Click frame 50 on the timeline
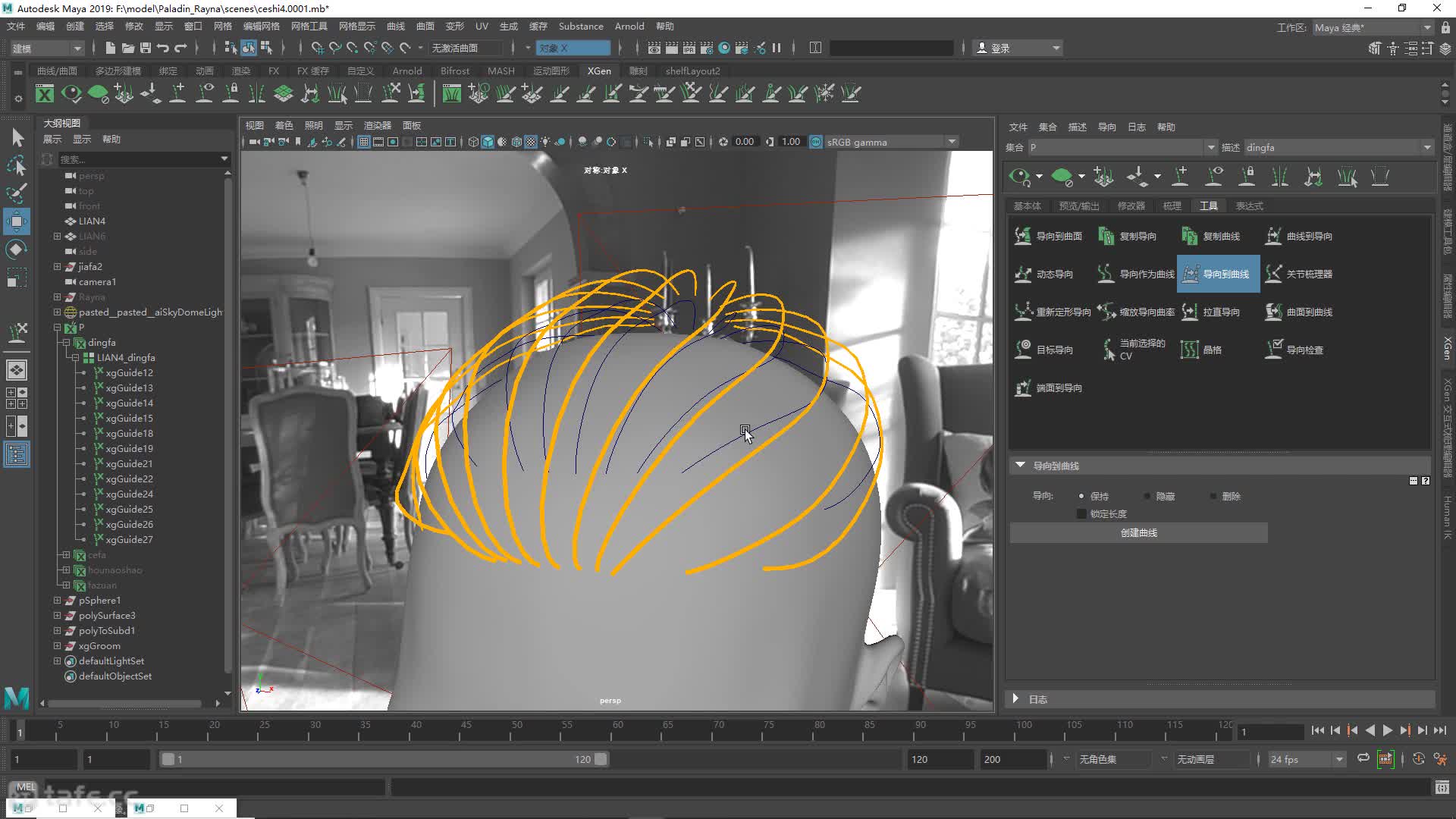Image resolution: width=1456 pixels, height=819 pixels. tap(516, 730)
